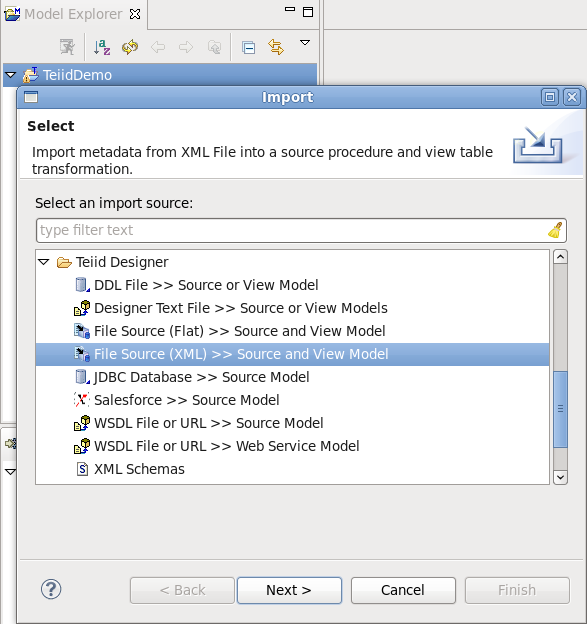Open dialog help question mark
This screenshot has height=624, width=587.
(x=51, y=589)
